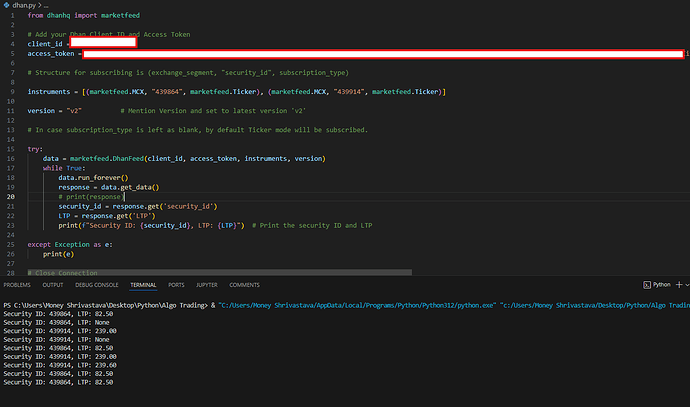Click the while True: line
This screenshot has width=690, height=407.
64,168
